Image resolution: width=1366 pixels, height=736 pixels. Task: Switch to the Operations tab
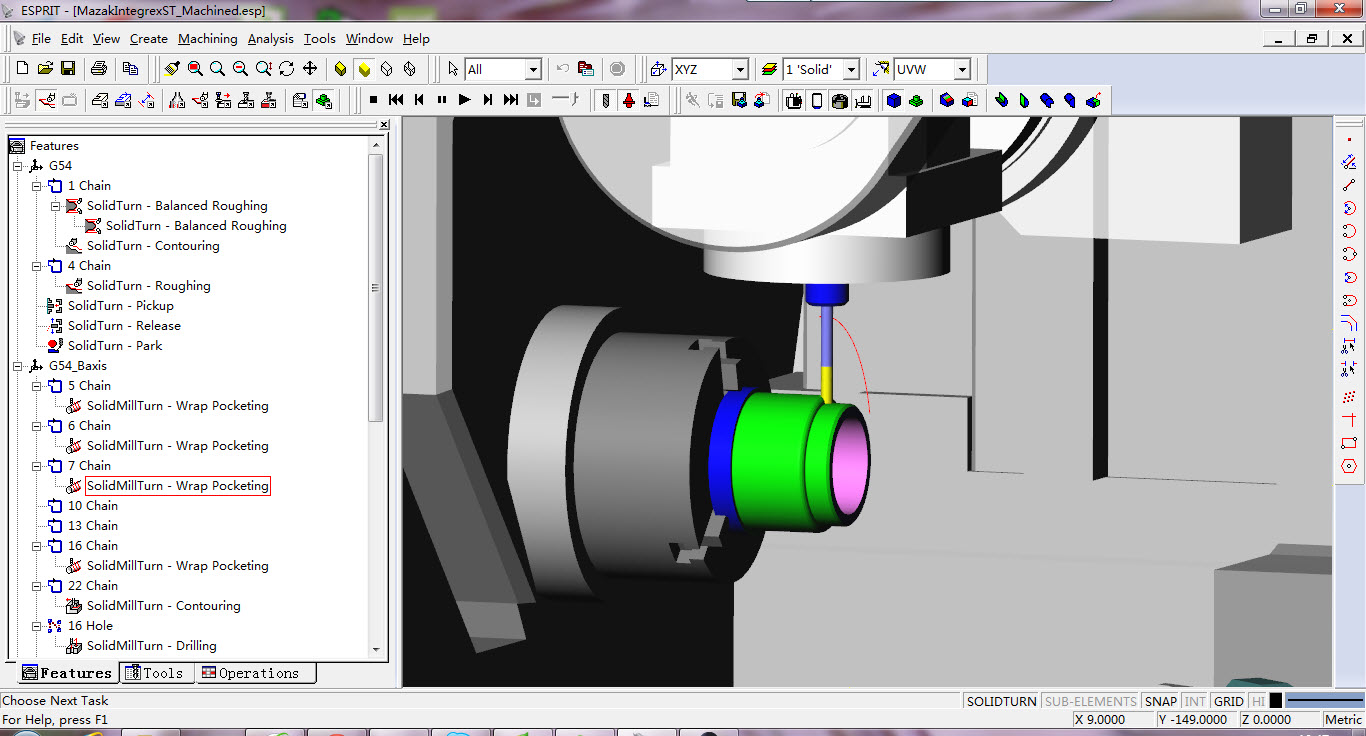click(254, 673)
